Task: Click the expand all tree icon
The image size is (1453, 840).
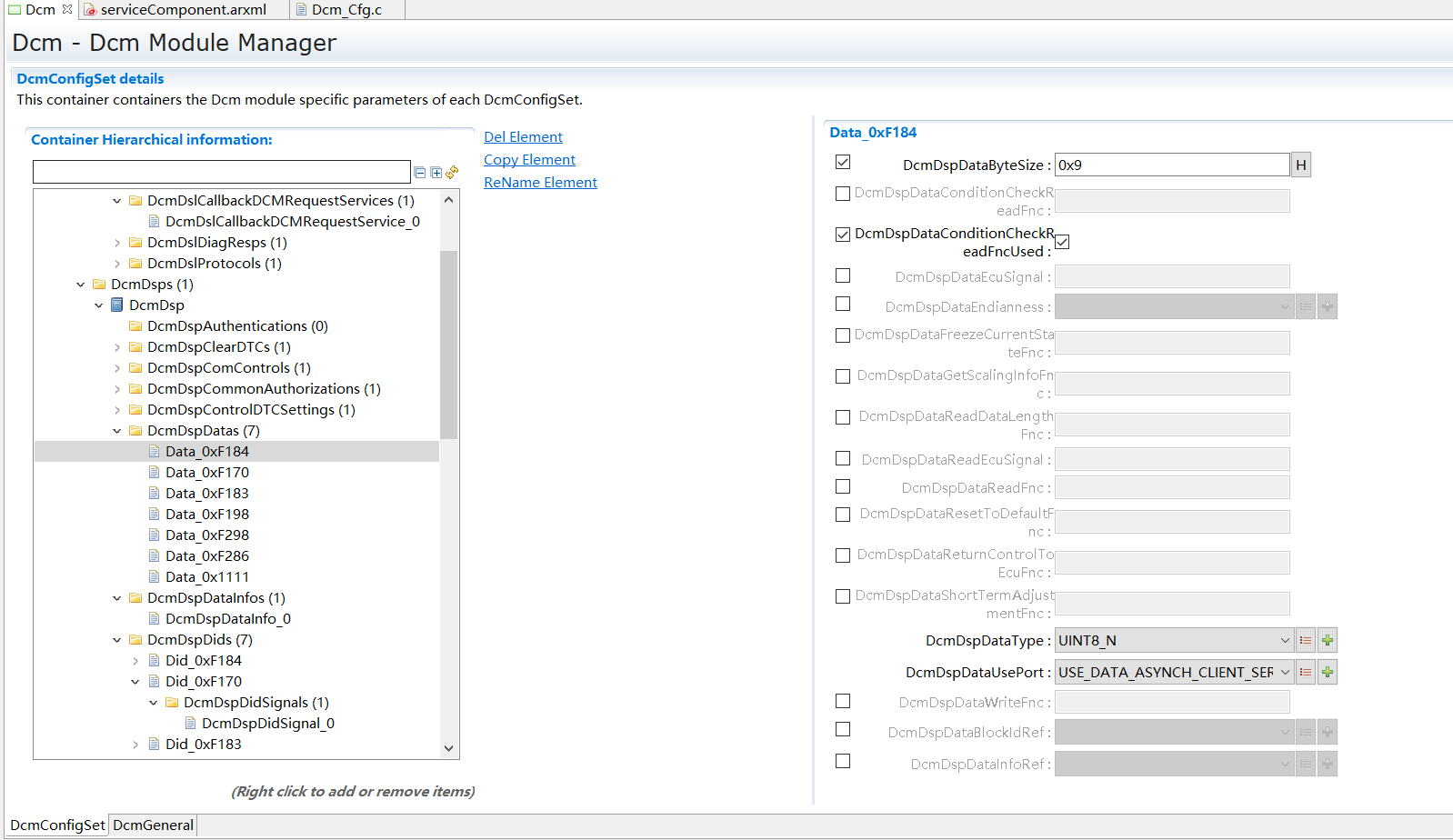Action: coord(436,173)
